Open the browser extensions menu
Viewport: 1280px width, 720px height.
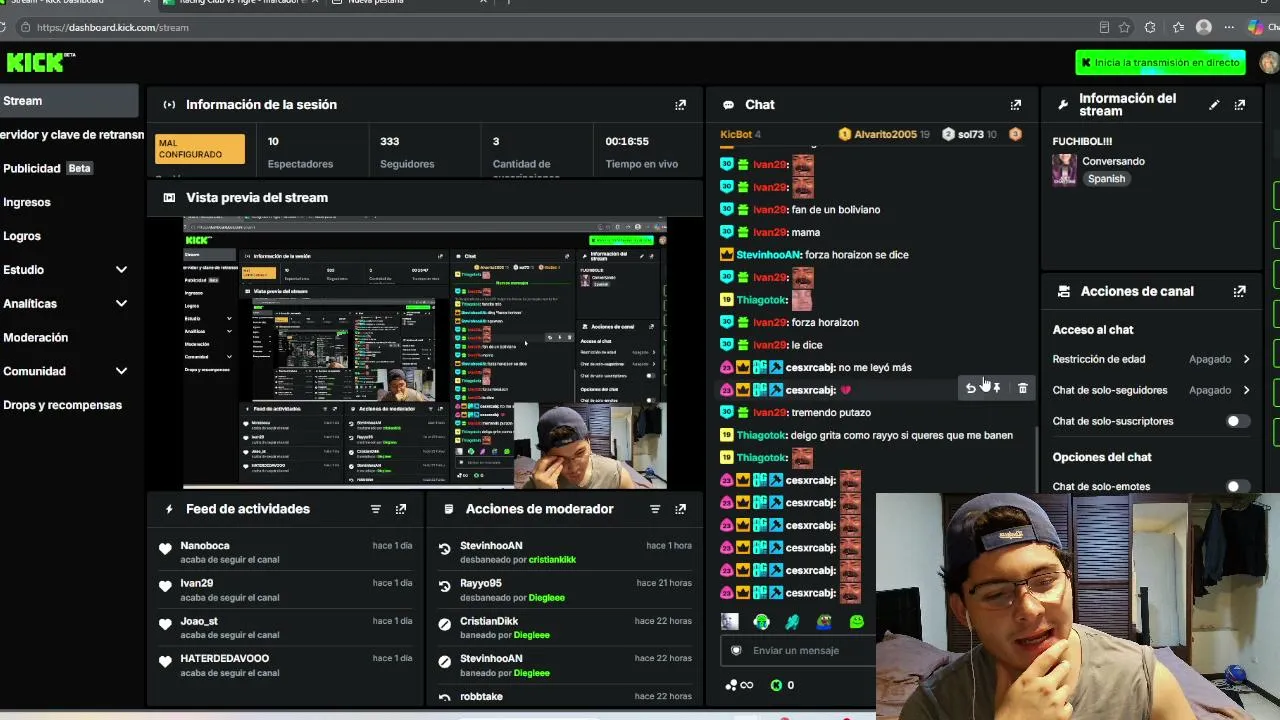pos(1151,27)
